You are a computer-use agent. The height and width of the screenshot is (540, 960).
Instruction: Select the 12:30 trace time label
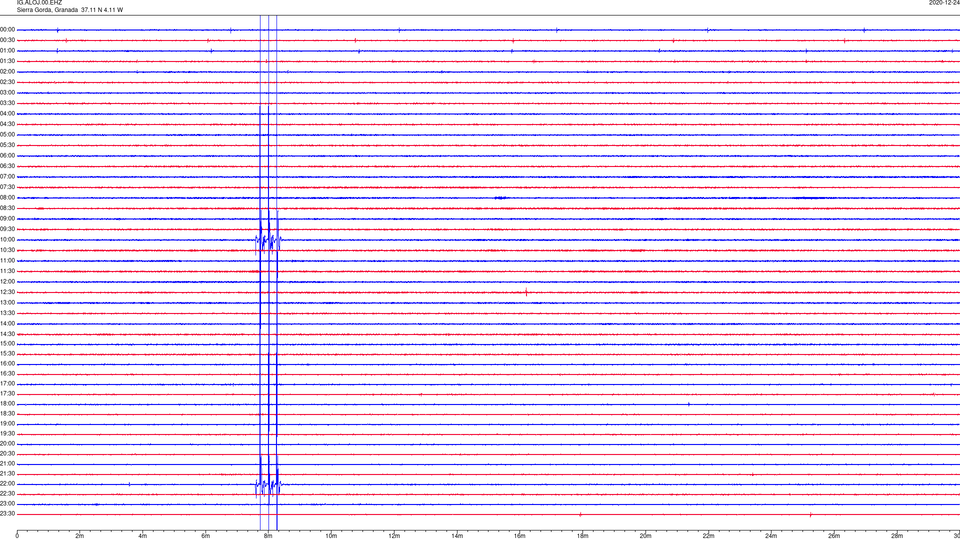[x=7, y=292]
